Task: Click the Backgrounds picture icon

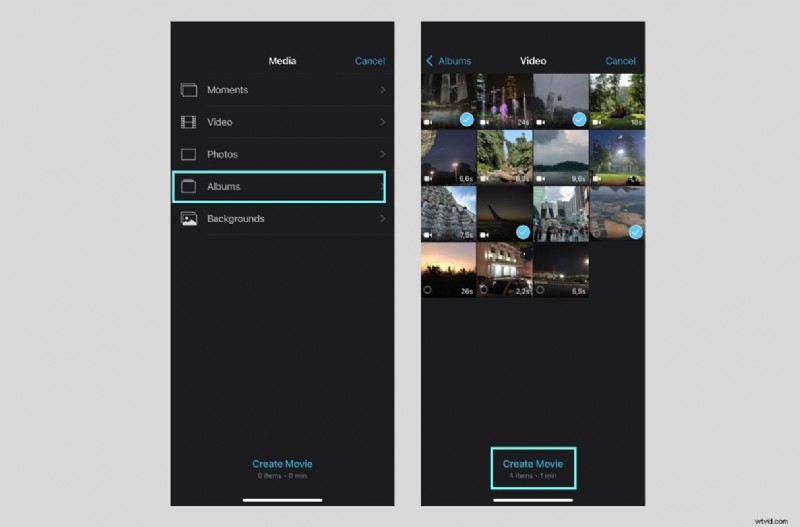Action: 189,219
